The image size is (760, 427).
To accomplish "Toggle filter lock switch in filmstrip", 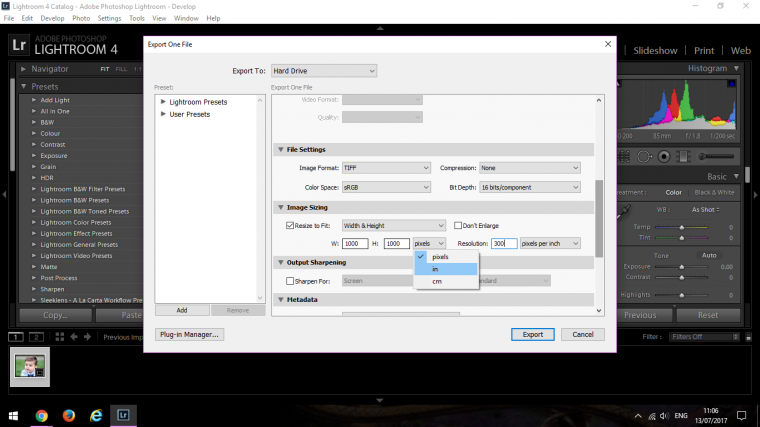I will pyautogui.click(x=748, y=336).
